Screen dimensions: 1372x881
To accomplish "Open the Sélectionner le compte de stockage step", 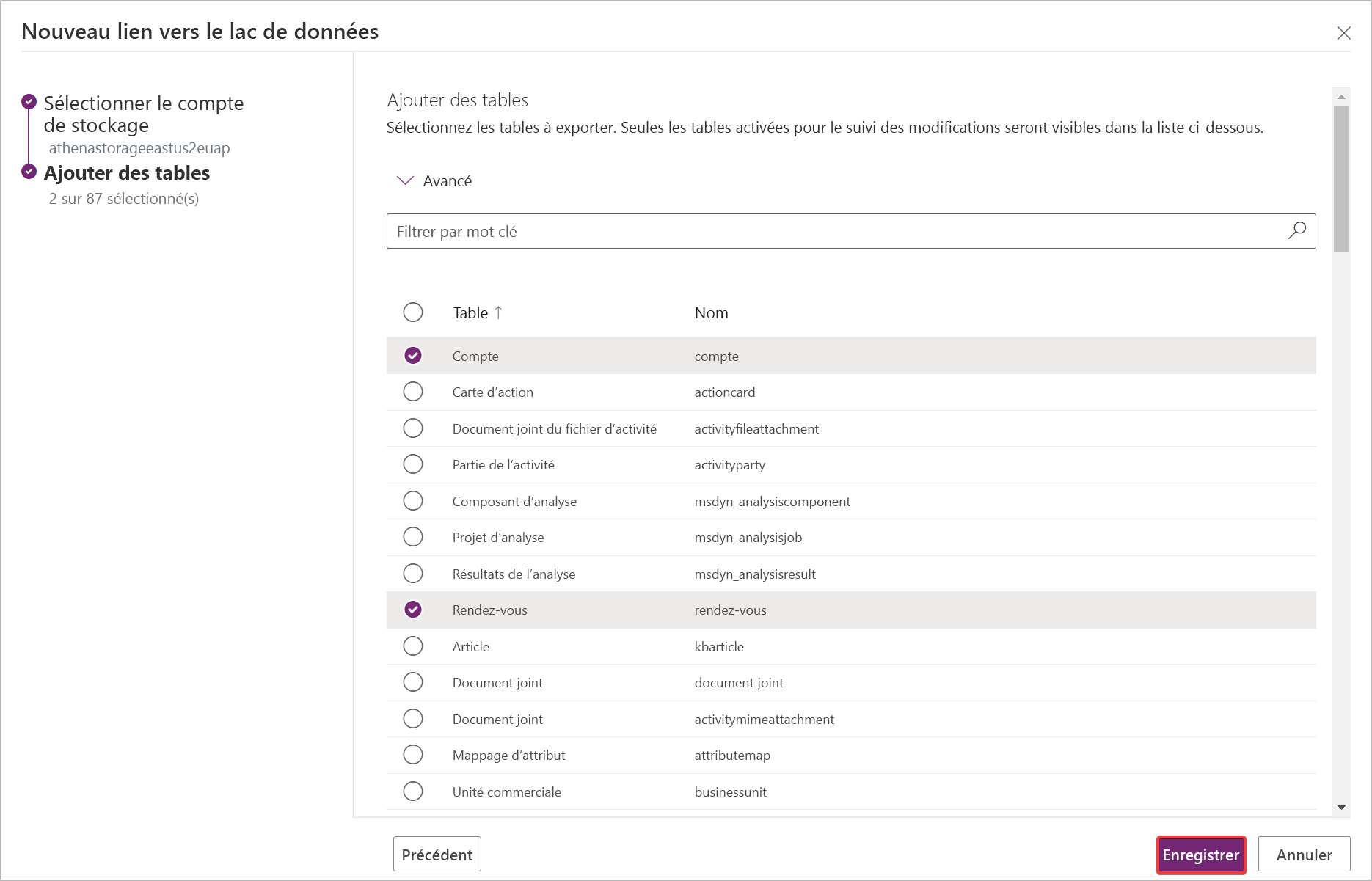I will click(143, 114).
